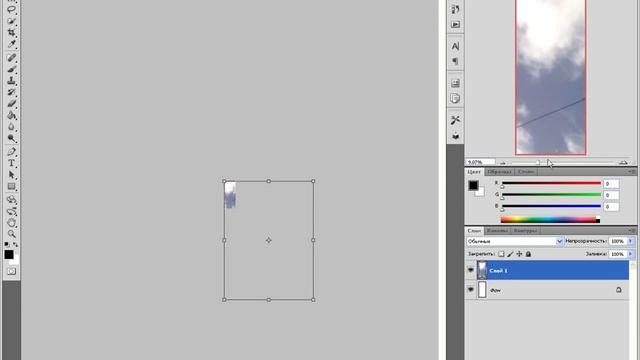Switch to the Образцы tab

point(499,172)
